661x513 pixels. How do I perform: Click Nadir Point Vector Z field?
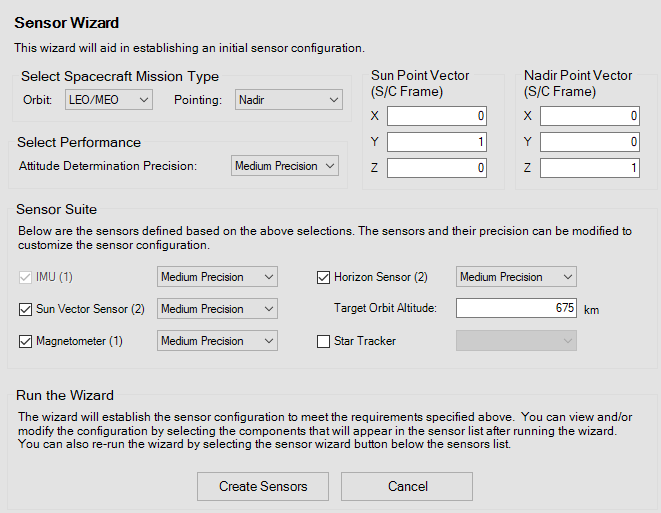coord(589,168)
